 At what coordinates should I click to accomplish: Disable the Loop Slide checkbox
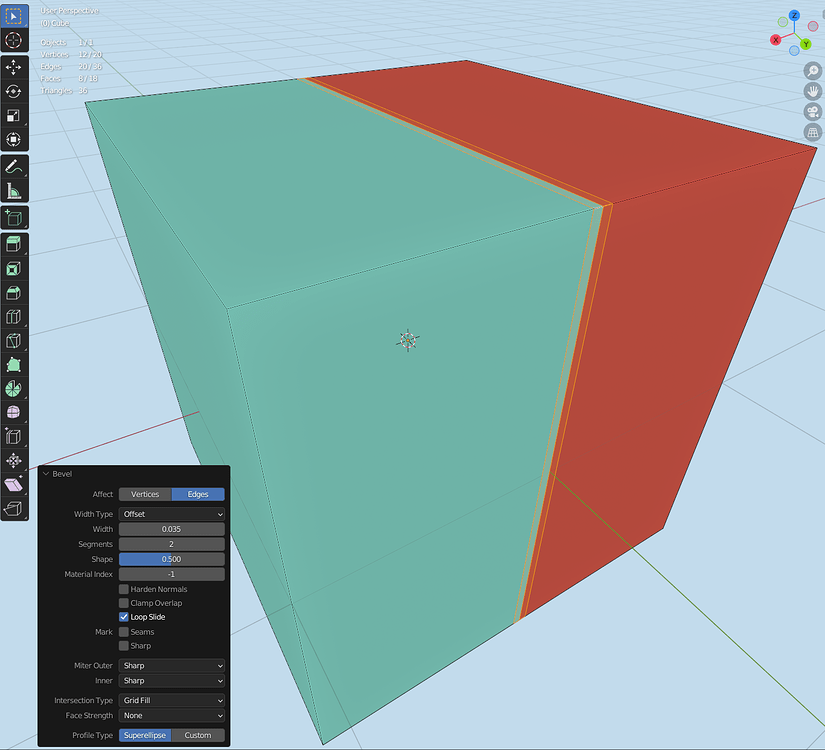pyautogui.click(x=125, y=617)
